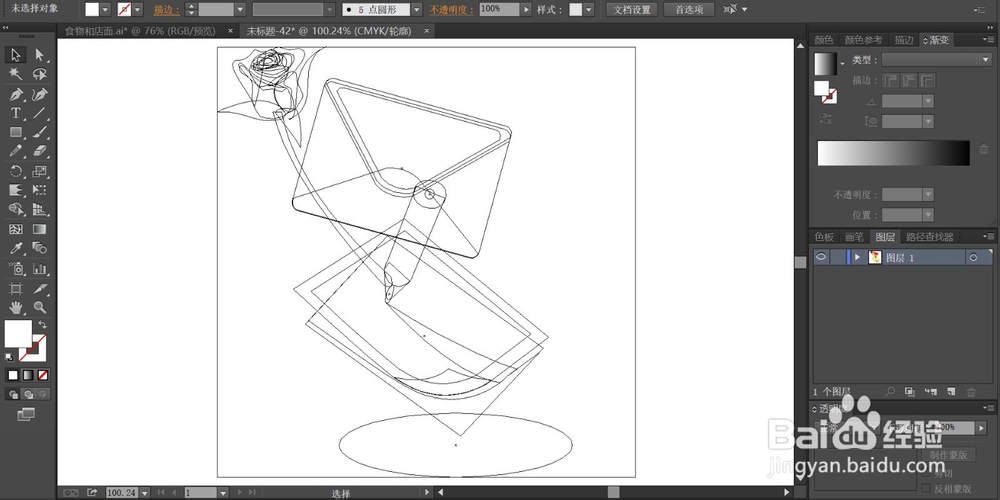Pick the Paintbrush tool
1000x500 pixels.
(x=40, y=133)
